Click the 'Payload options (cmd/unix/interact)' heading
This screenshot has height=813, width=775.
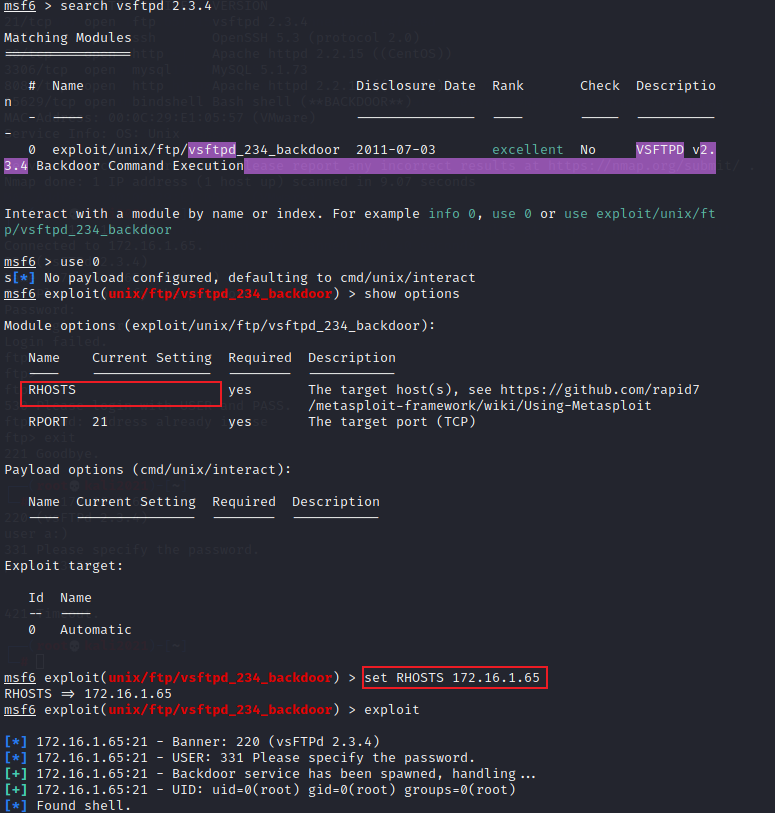(x=148, y=470)
